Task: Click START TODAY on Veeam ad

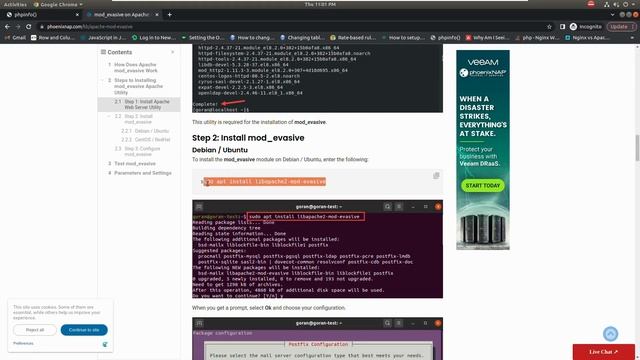Action: (483, 186)
